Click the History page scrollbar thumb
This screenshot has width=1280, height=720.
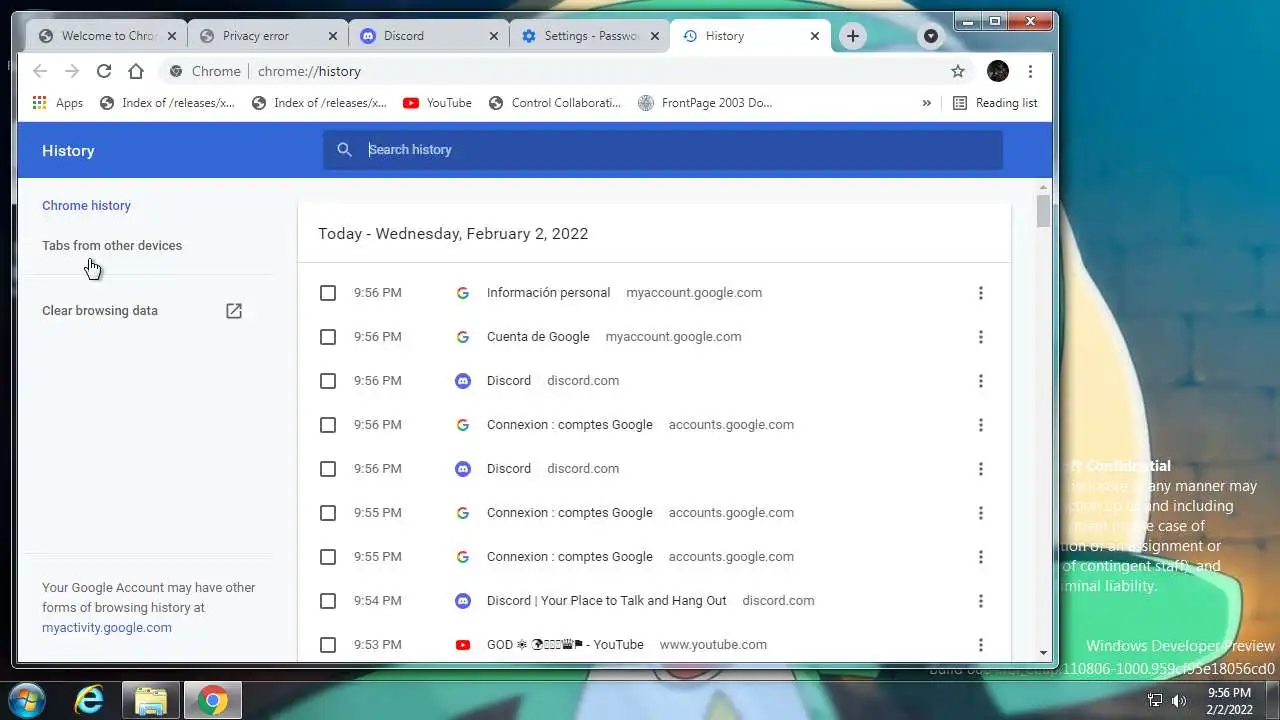pyautogui.click(x=1044, y=211)
